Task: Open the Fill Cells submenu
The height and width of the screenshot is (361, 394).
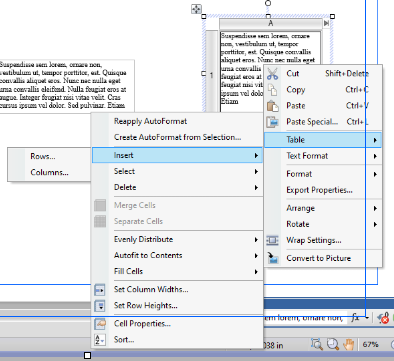Action: point(177,271)
